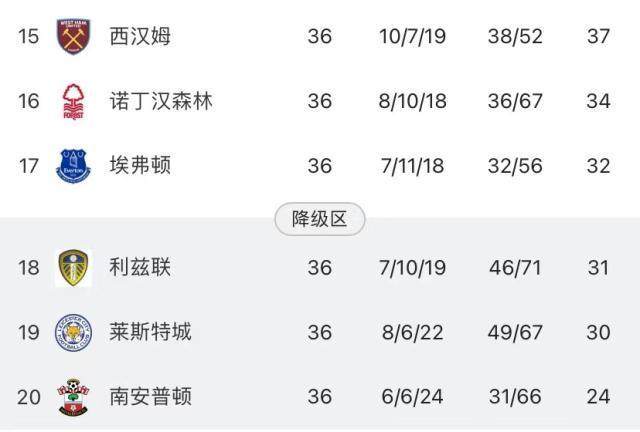The height and width of the screenshot is (432, 640).
Task: Open the 西汉姆 team page
Action: (141, 37)
